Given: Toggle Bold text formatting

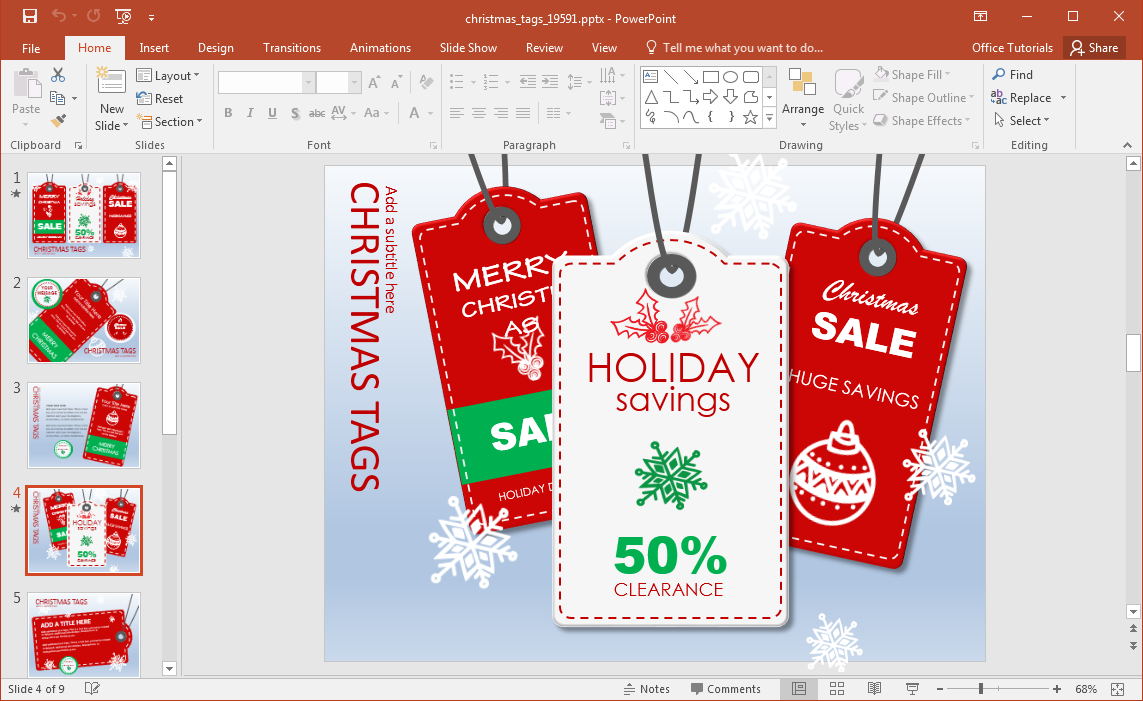Looking at the screenshot, I should coord(228,113).
